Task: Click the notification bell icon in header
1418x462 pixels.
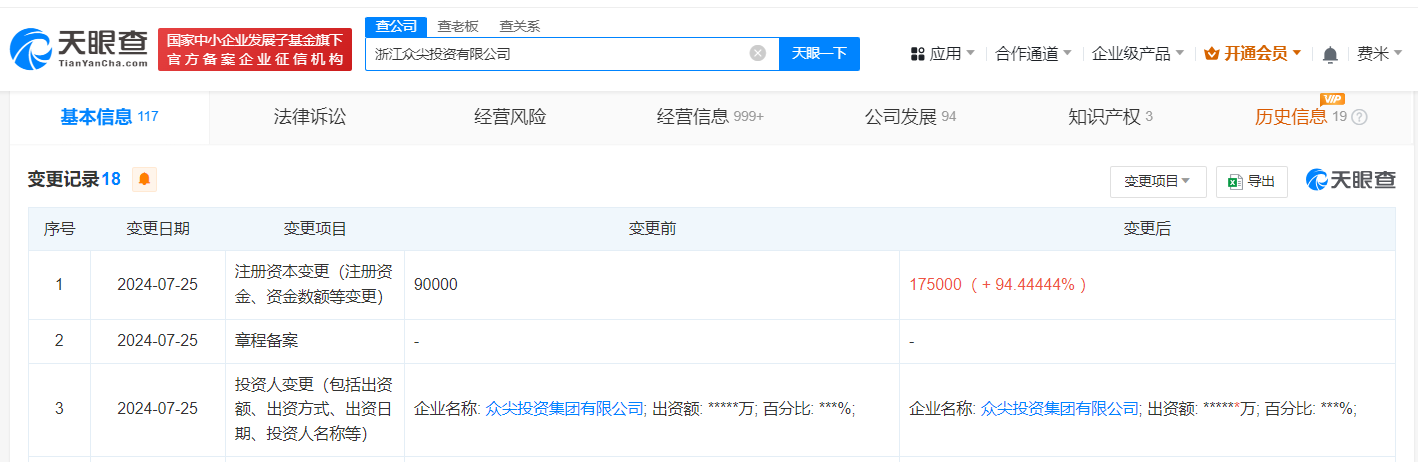Action: pyautogui.click(x=1329, y=54)
